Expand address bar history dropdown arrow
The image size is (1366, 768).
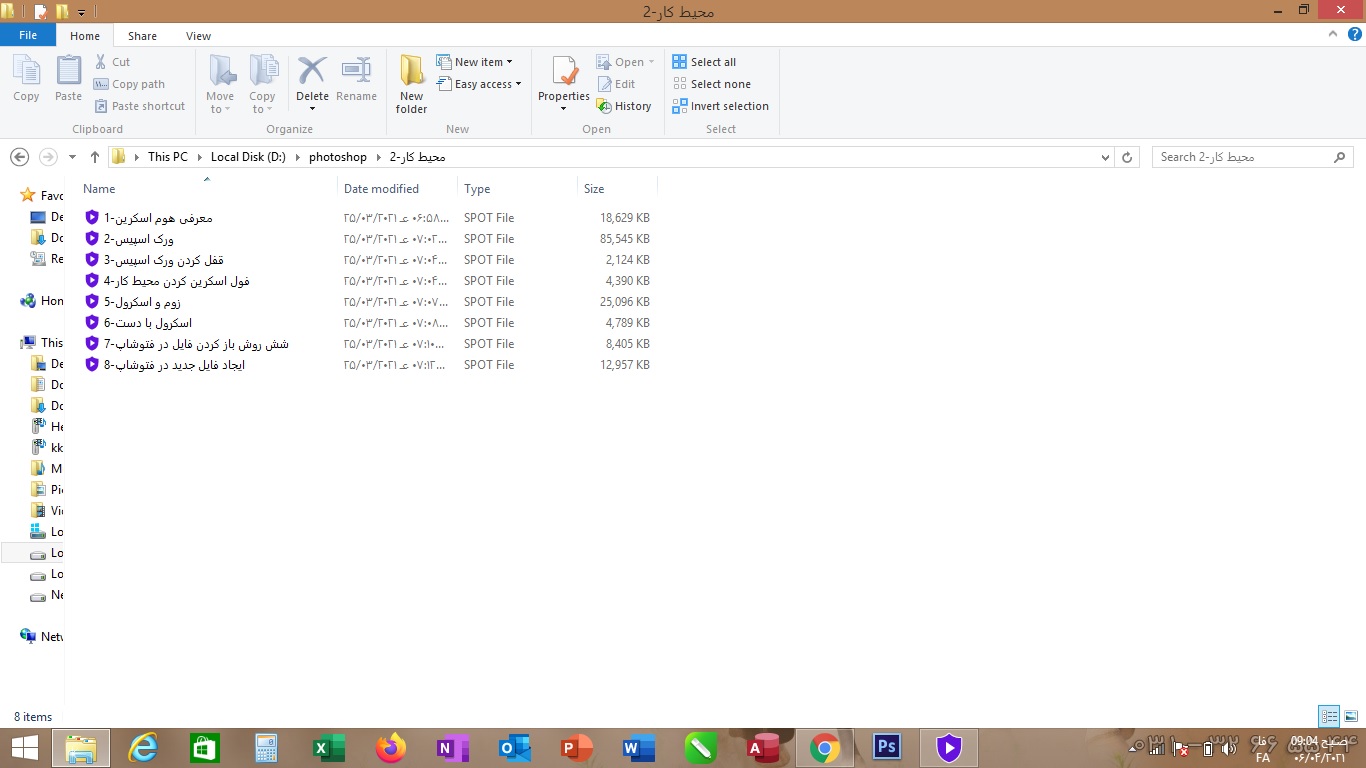point(1105,157)
